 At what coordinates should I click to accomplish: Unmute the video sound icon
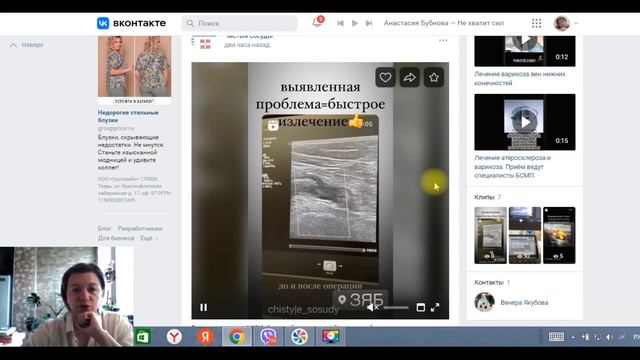point(372,307)
